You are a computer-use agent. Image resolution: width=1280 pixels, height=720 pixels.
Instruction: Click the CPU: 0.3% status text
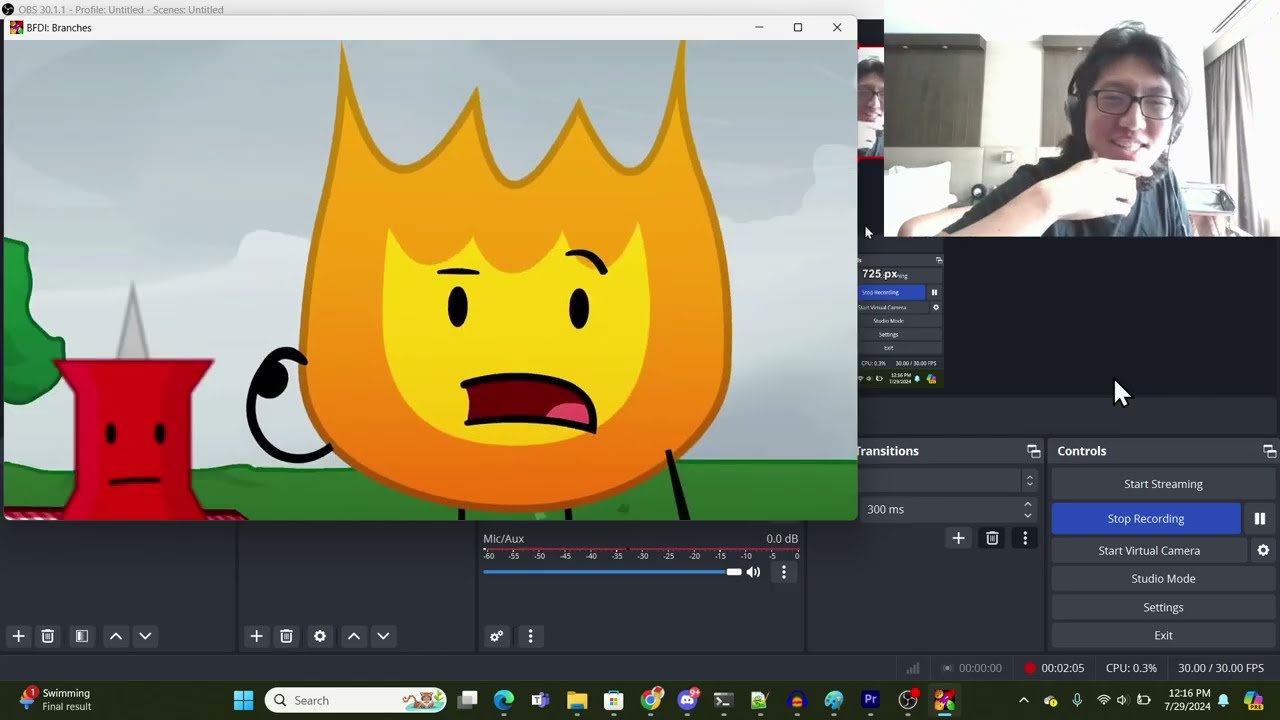pos(1131,668)
